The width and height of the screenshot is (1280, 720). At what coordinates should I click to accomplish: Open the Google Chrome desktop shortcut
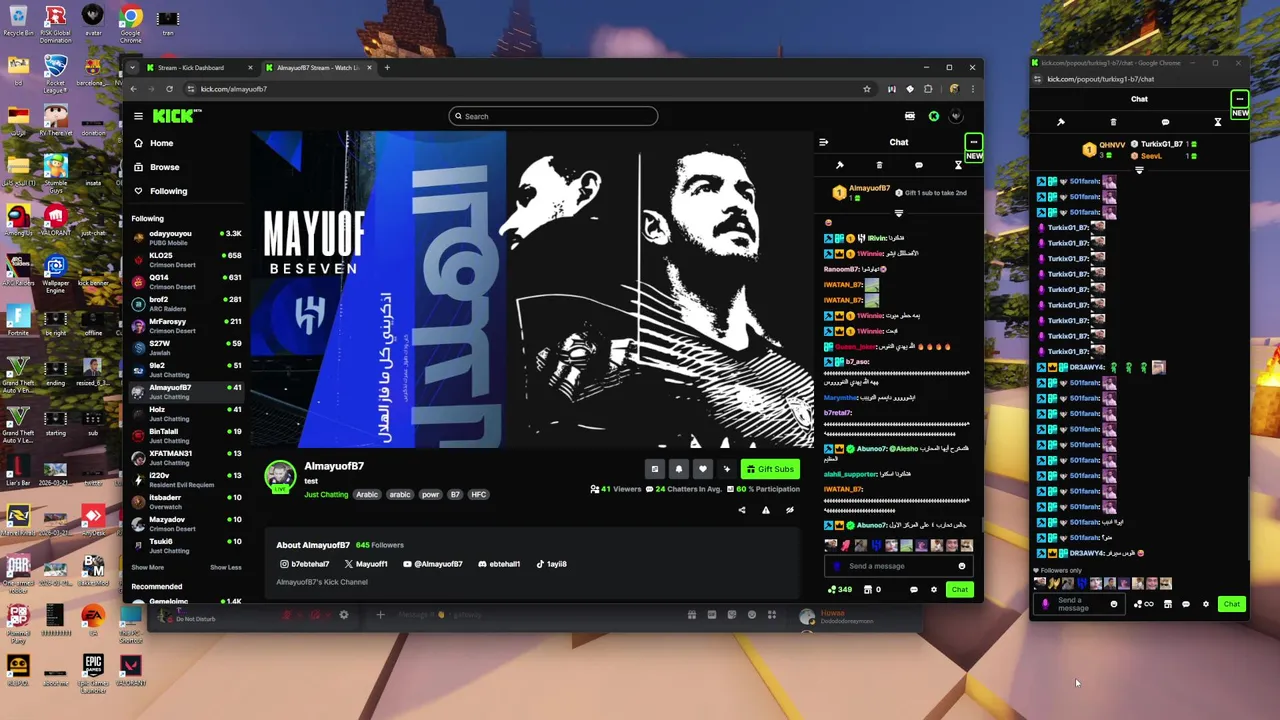130,22
